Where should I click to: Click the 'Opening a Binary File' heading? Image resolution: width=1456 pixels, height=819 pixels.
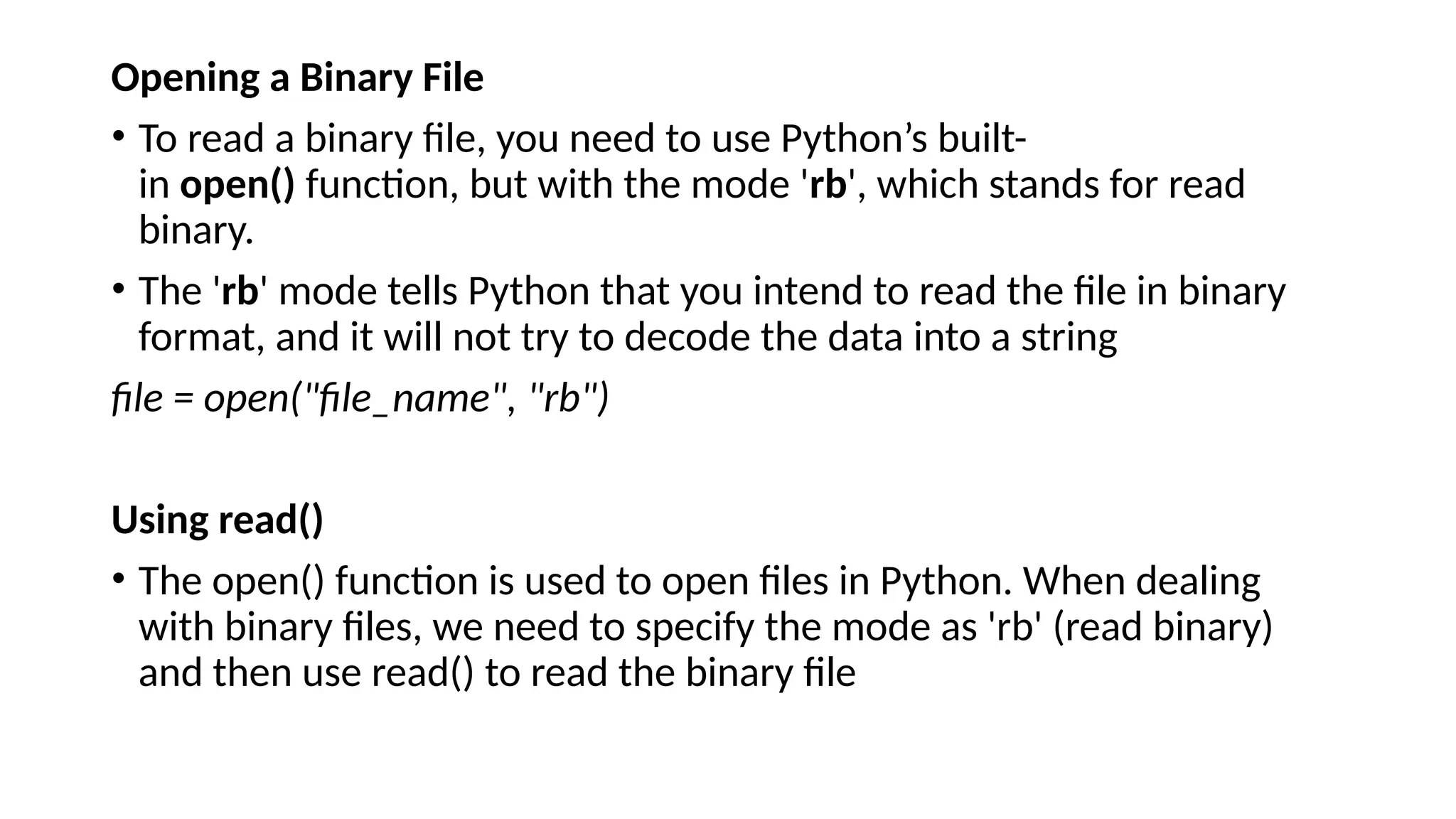point(297,77)
